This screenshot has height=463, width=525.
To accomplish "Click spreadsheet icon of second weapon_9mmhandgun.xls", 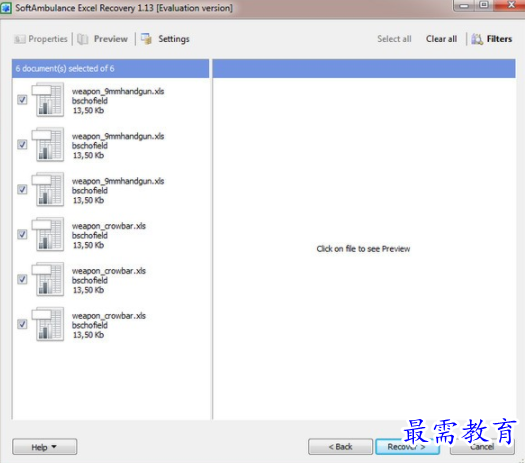I will [48, 145].
